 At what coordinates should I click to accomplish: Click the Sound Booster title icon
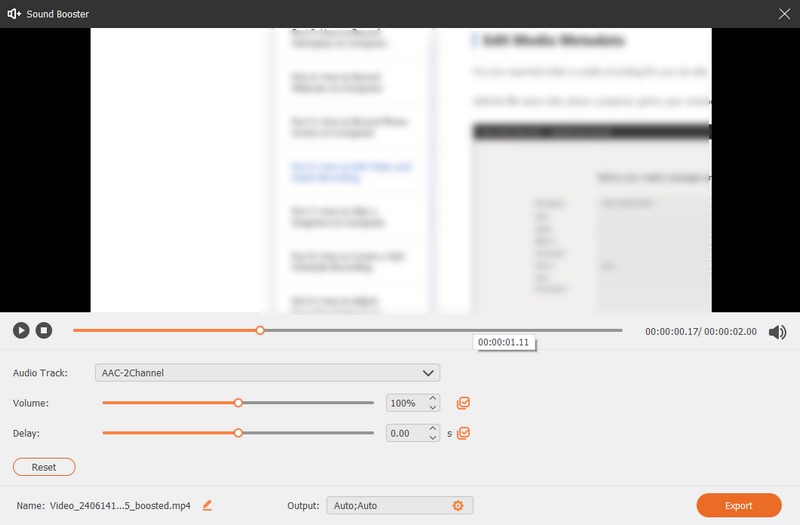point(14,13)
